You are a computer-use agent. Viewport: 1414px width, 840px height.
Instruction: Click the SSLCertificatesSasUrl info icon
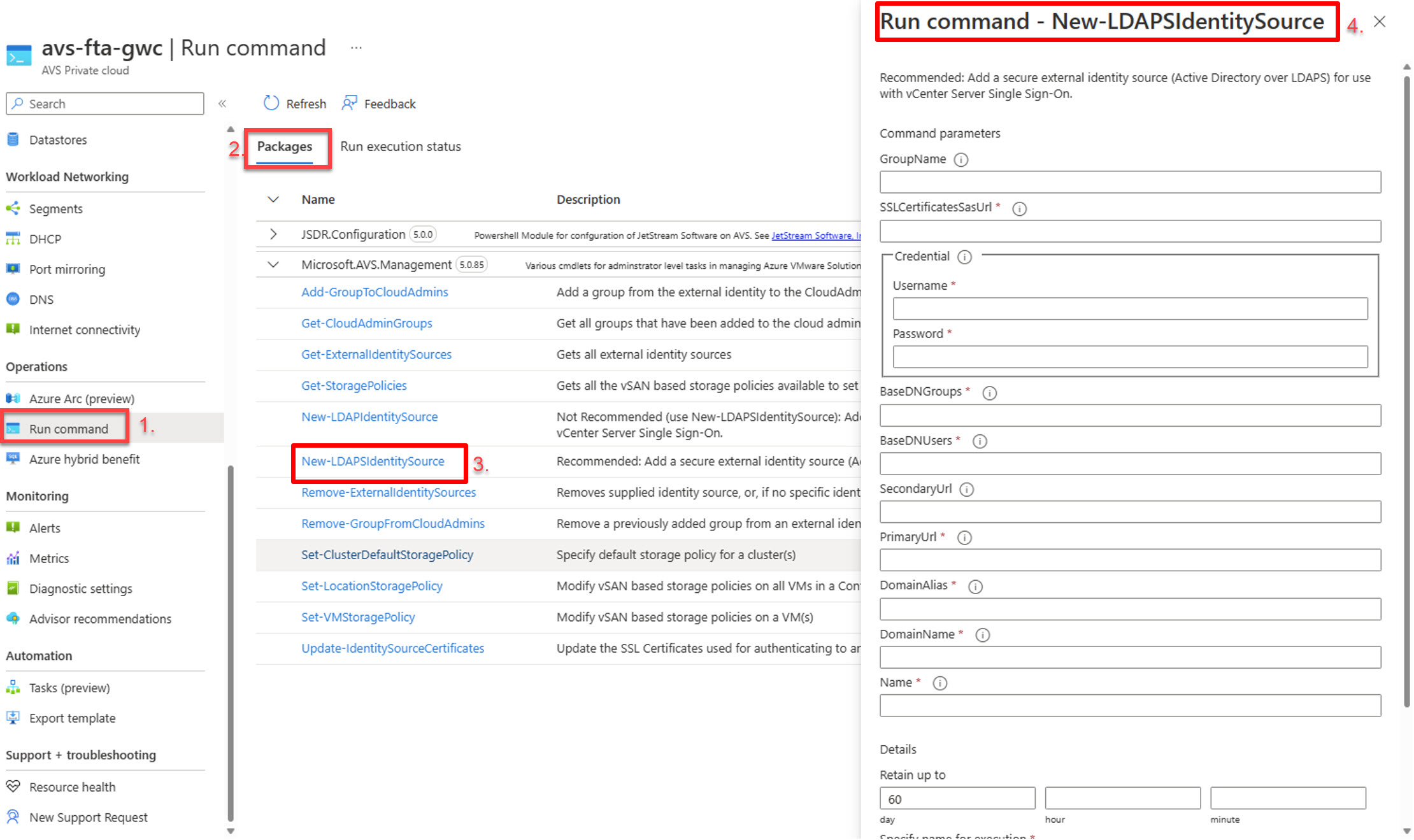pyautogui.click(x=1019, y=208)
